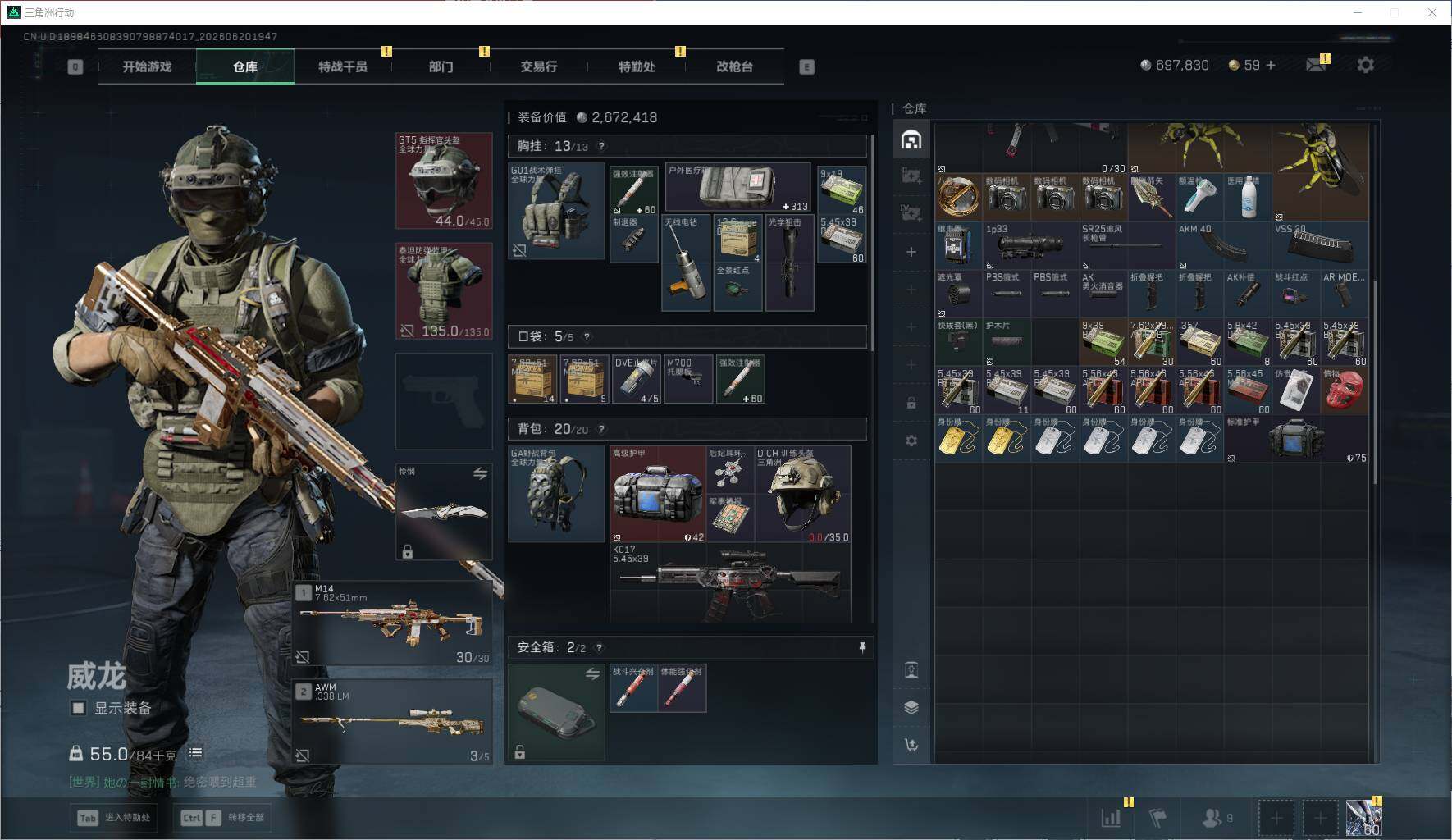This screenshot has width=1452, height=840.
Task: Click the sort stash icon at sidebar bottom
Action: (911, 745)
